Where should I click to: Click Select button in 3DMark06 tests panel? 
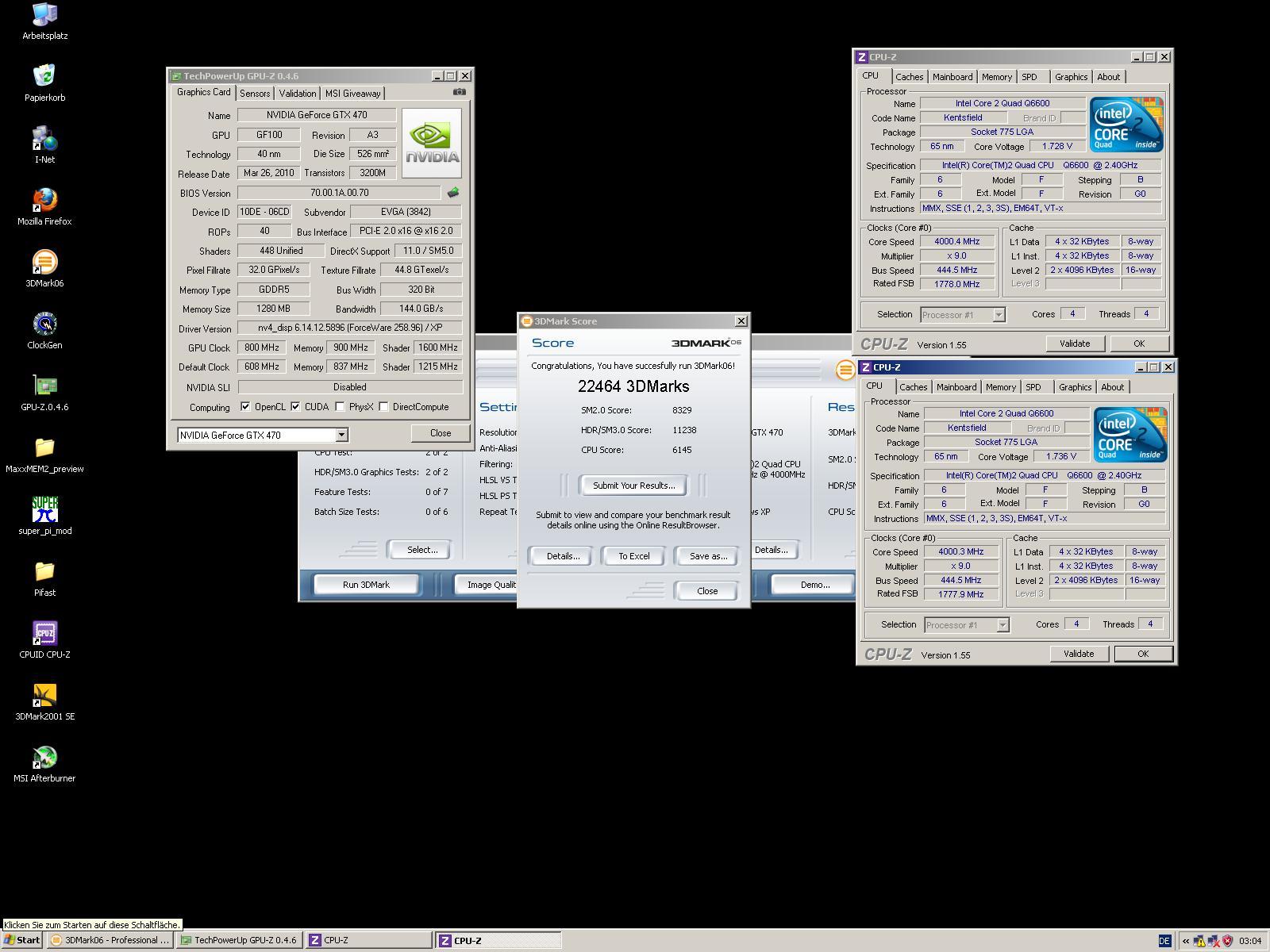[x=421, y=550]
